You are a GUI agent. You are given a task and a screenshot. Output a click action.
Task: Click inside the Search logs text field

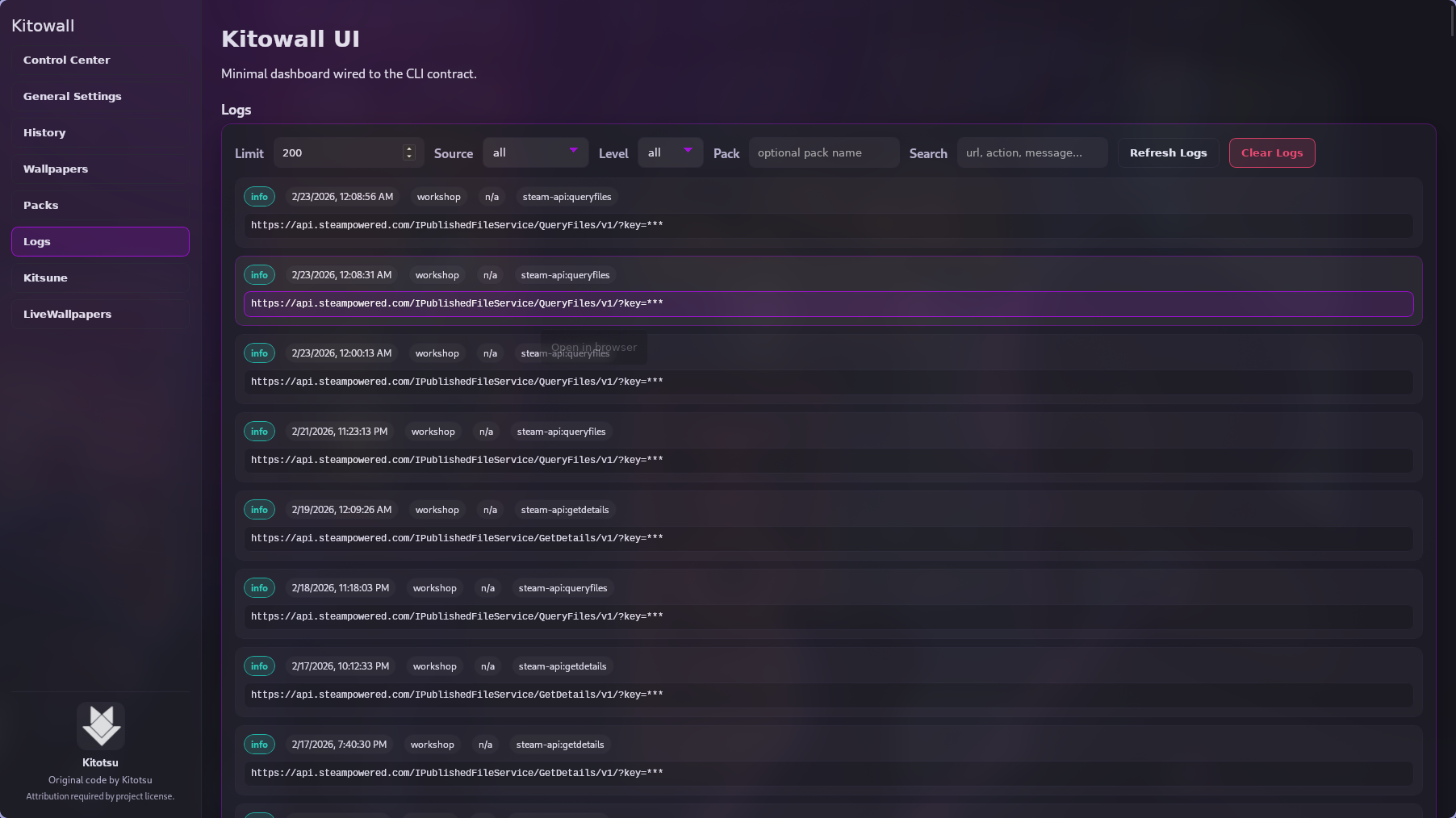1031,152
